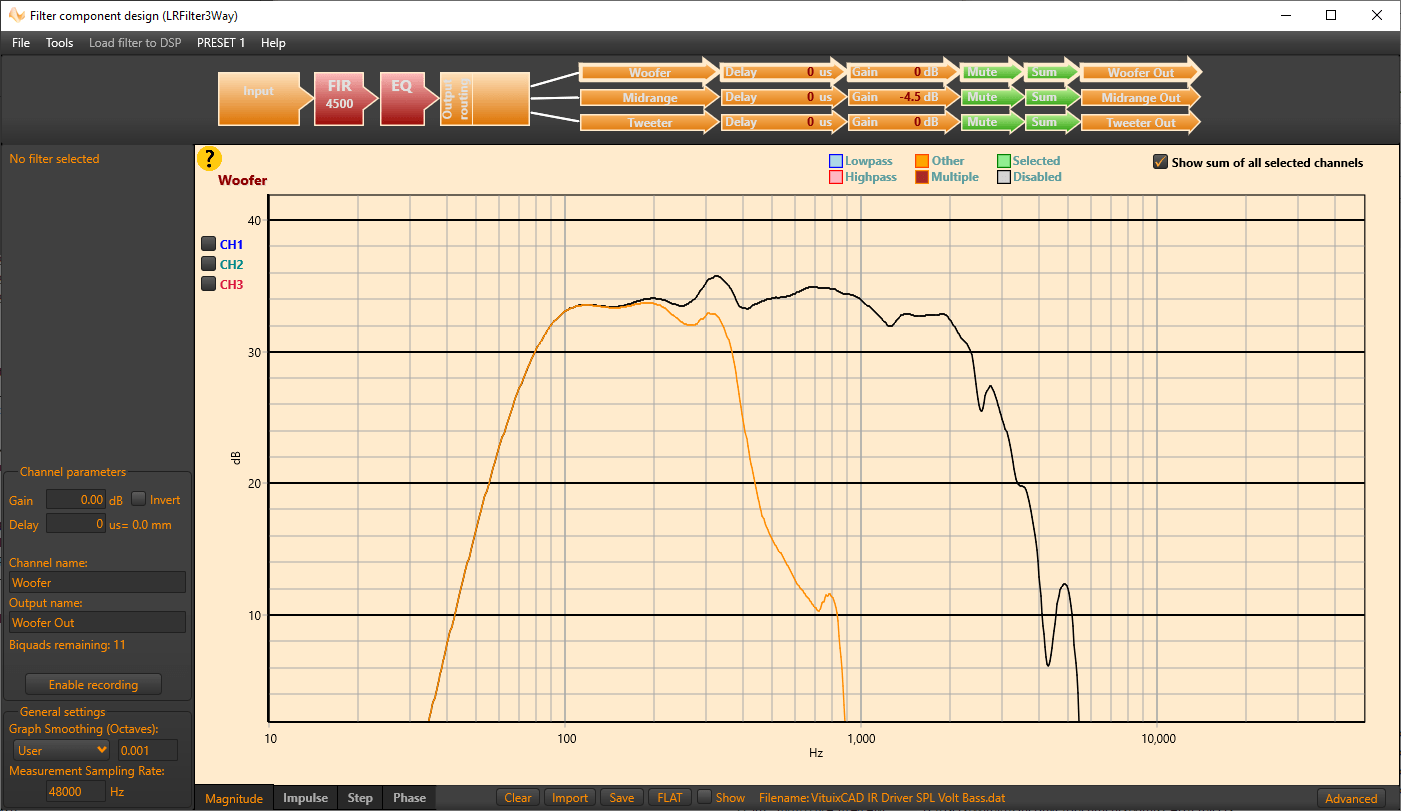Click the Save button
Screen dimensions: 1401x811
tap(622, 798)
